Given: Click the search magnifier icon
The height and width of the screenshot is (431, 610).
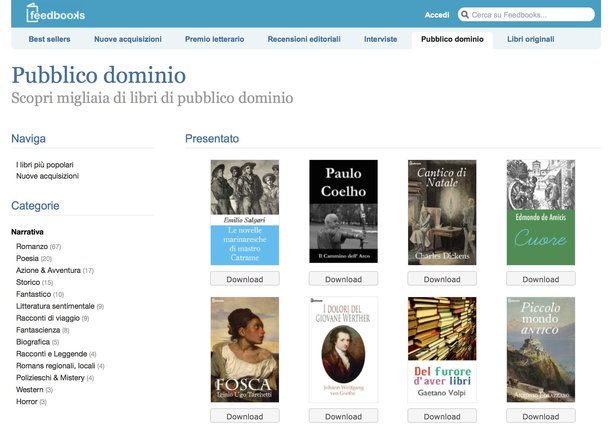Looking at the screenshot, I should (465, 15).
